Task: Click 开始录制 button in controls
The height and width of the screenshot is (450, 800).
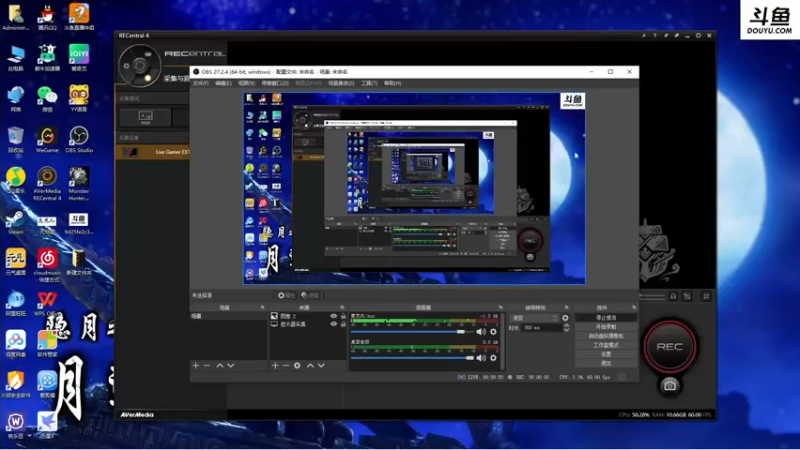Action: (606, 327)
